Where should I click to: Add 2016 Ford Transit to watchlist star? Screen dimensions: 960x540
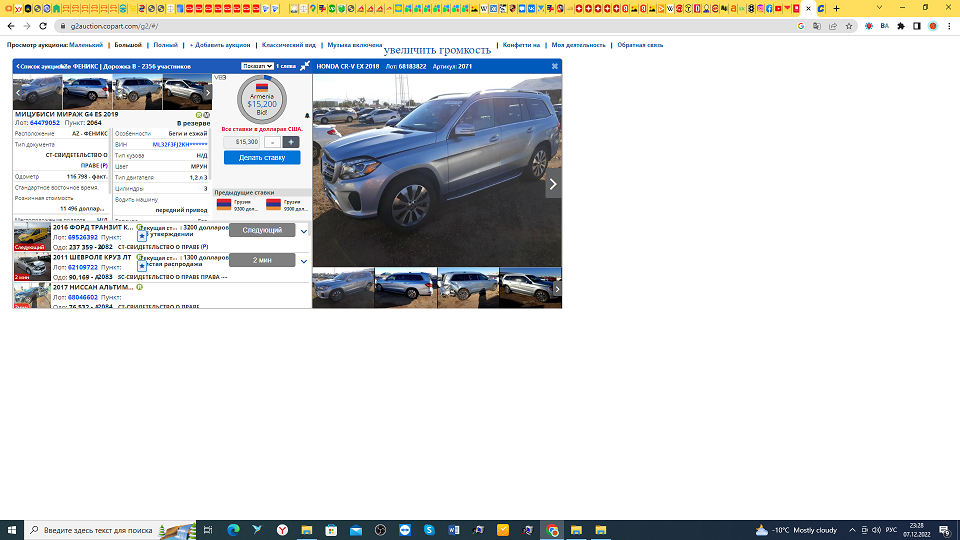coord(142,236)
